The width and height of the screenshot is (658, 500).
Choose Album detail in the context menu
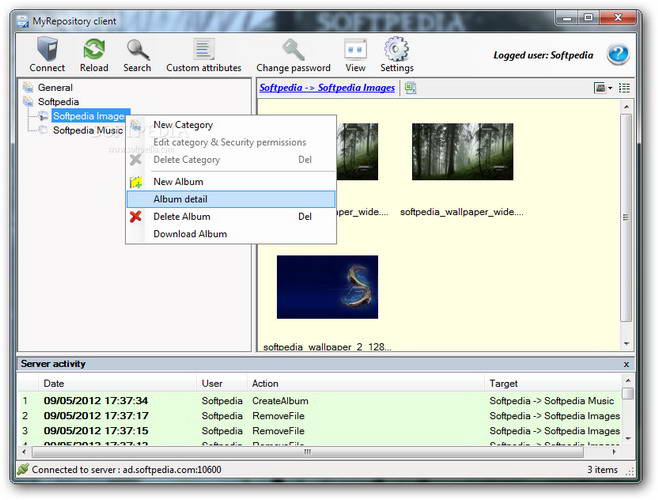[x=231, y=199]
